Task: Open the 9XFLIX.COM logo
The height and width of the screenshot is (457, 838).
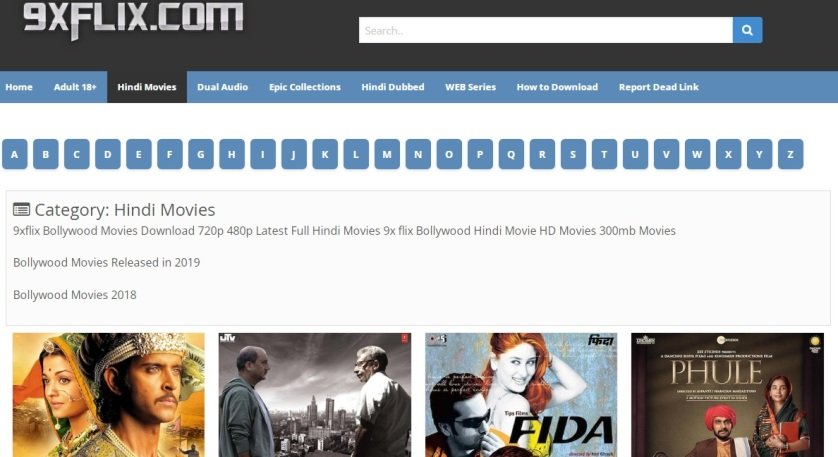Action: tap(133, 20)
